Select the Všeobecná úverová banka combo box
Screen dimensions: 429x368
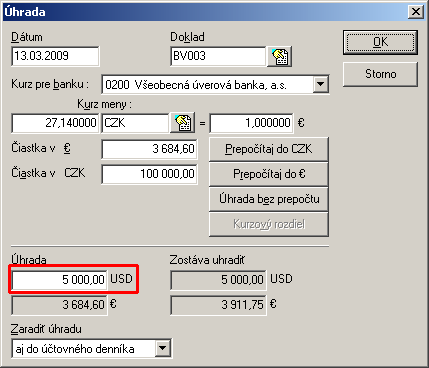[x=215, y=84]
